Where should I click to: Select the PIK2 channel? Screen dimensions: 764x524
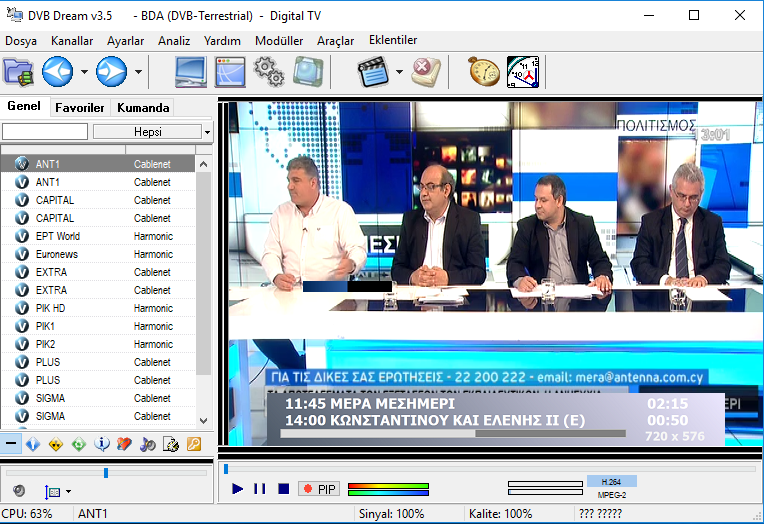[x=98, y=344]
